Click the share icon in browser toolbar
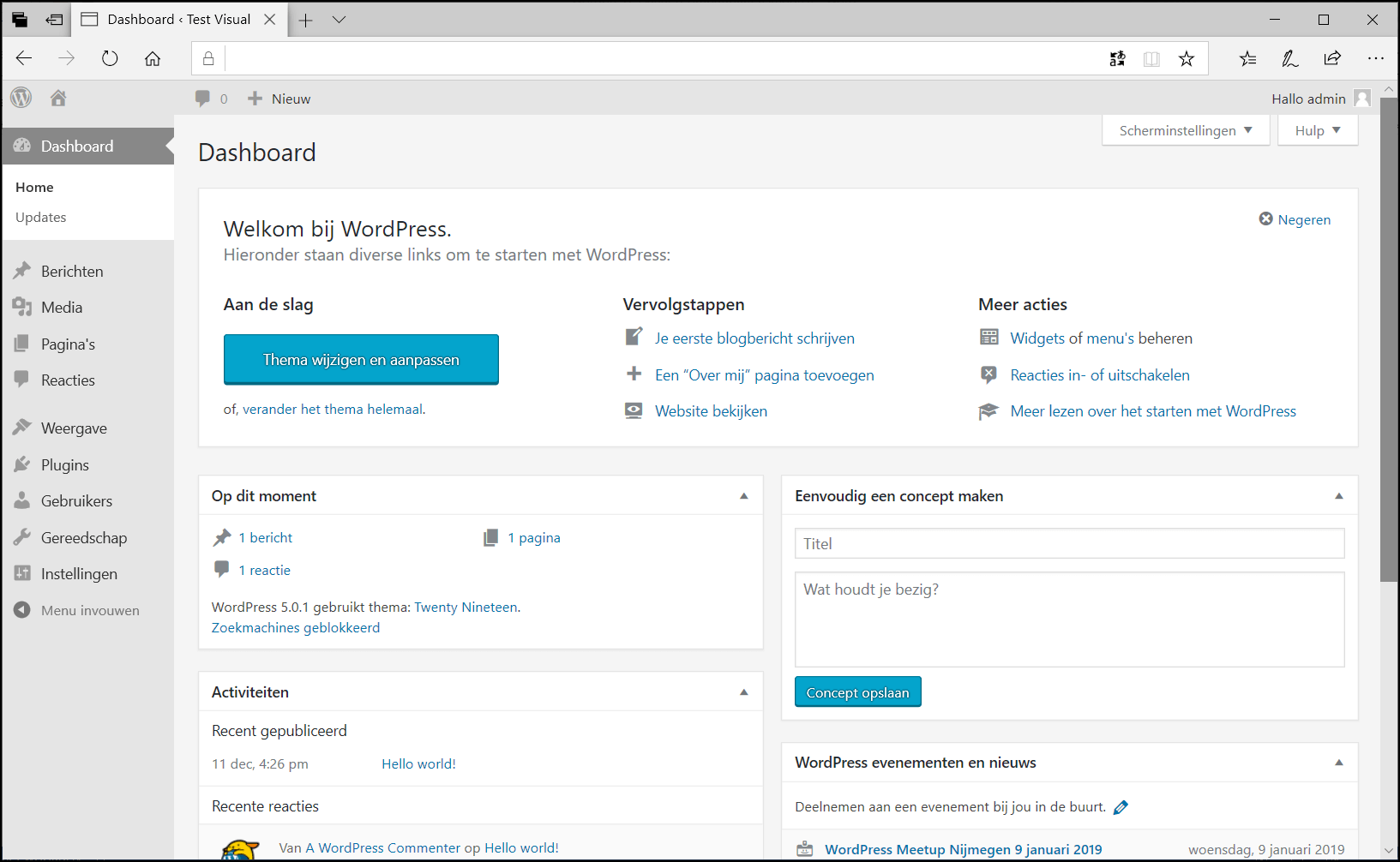Image resolution: width=1400 pixels, height=862 pixels. click(x=1332, y=58)
